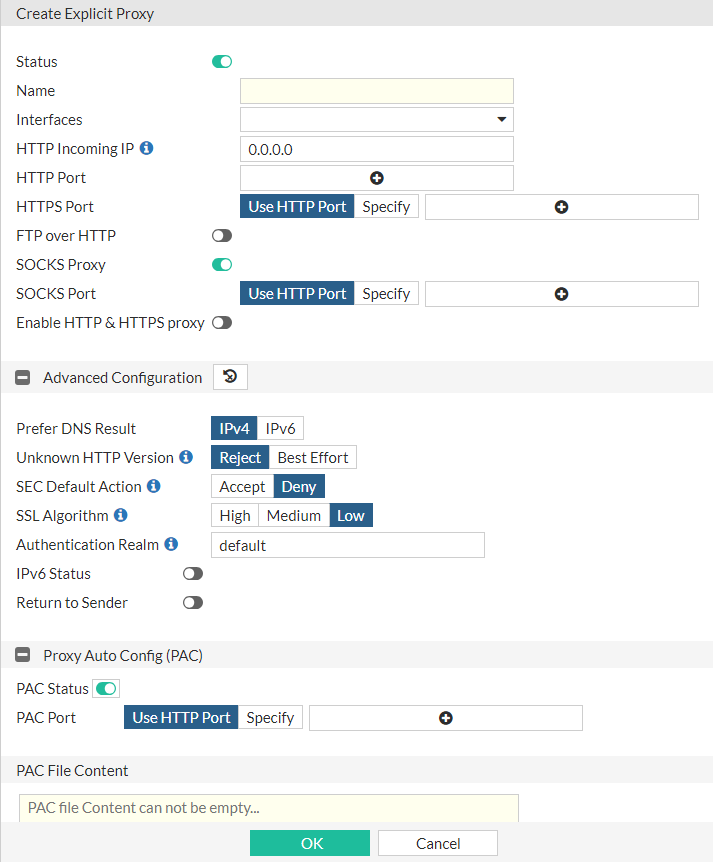Click the SEC Default Action info icon
Screen dimensions: 713x862
[153, 486]
